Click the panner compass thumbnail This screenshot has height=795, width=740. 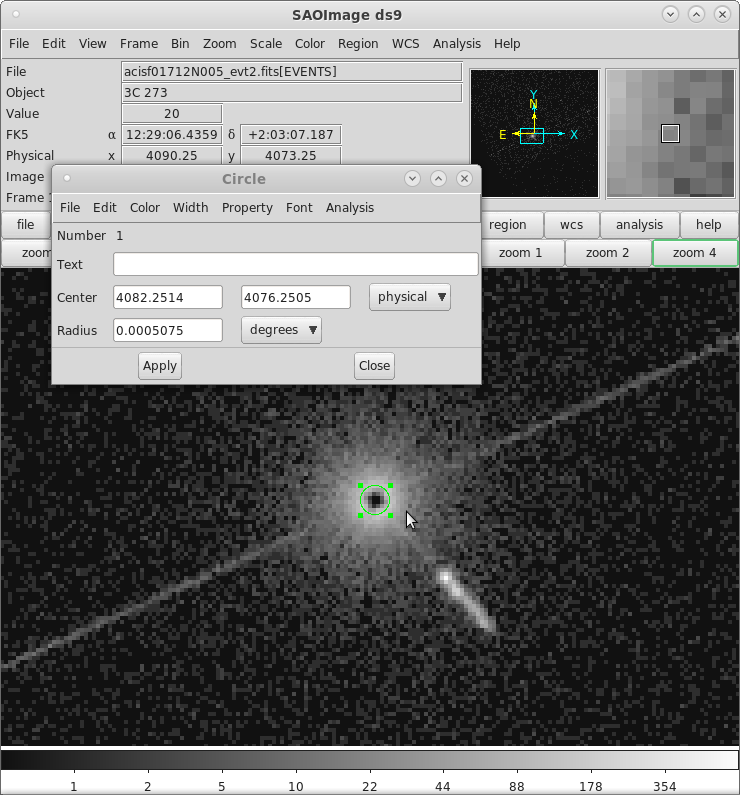point(534,133)
